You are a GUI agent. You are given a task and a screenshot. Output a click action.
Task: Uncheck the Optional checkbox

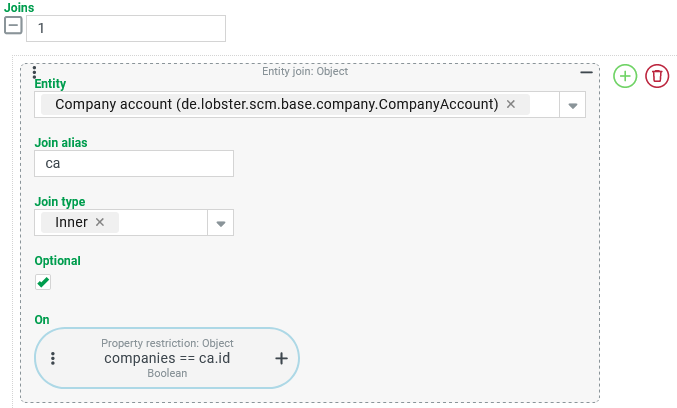click(43, 282)
